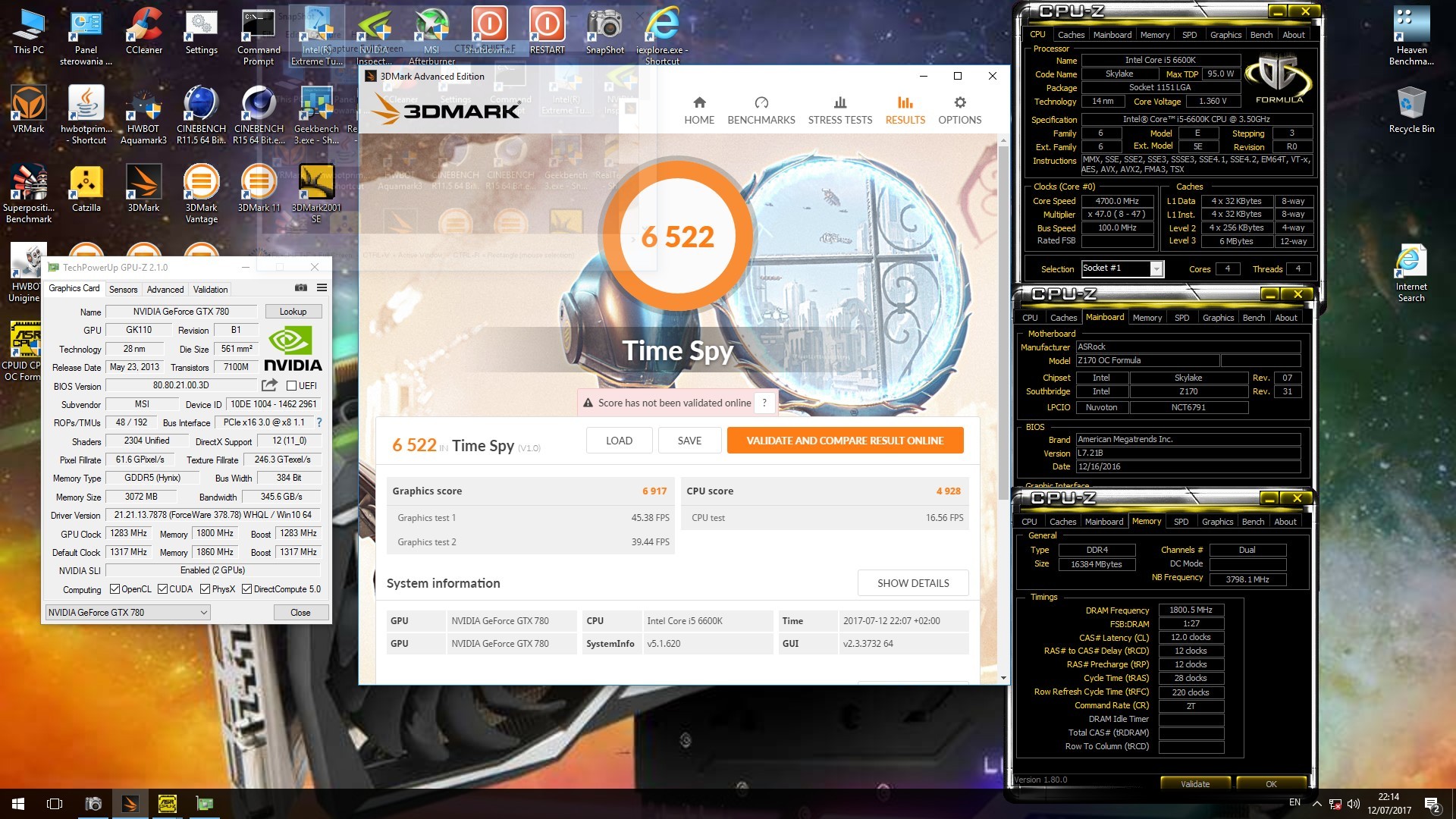Launch the SnapShot camera desktop icon
The image size is (1456, 819).
click(604, 32)
